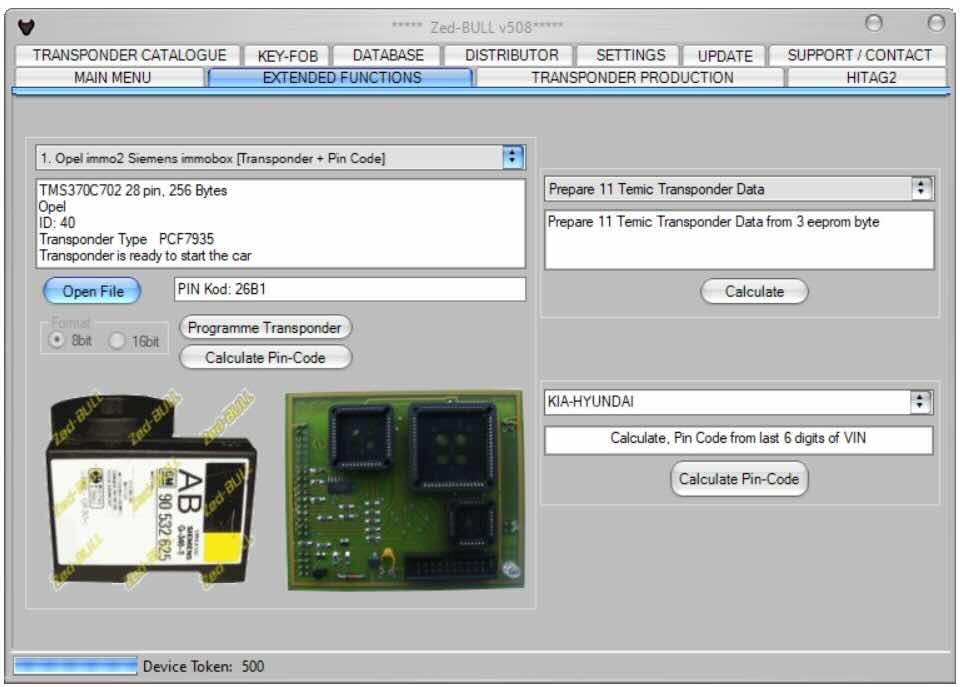The height and width of the screenshot is (687, 960).
Task: Go to the SETTINGS tab
Action: (x=630, y=55)
